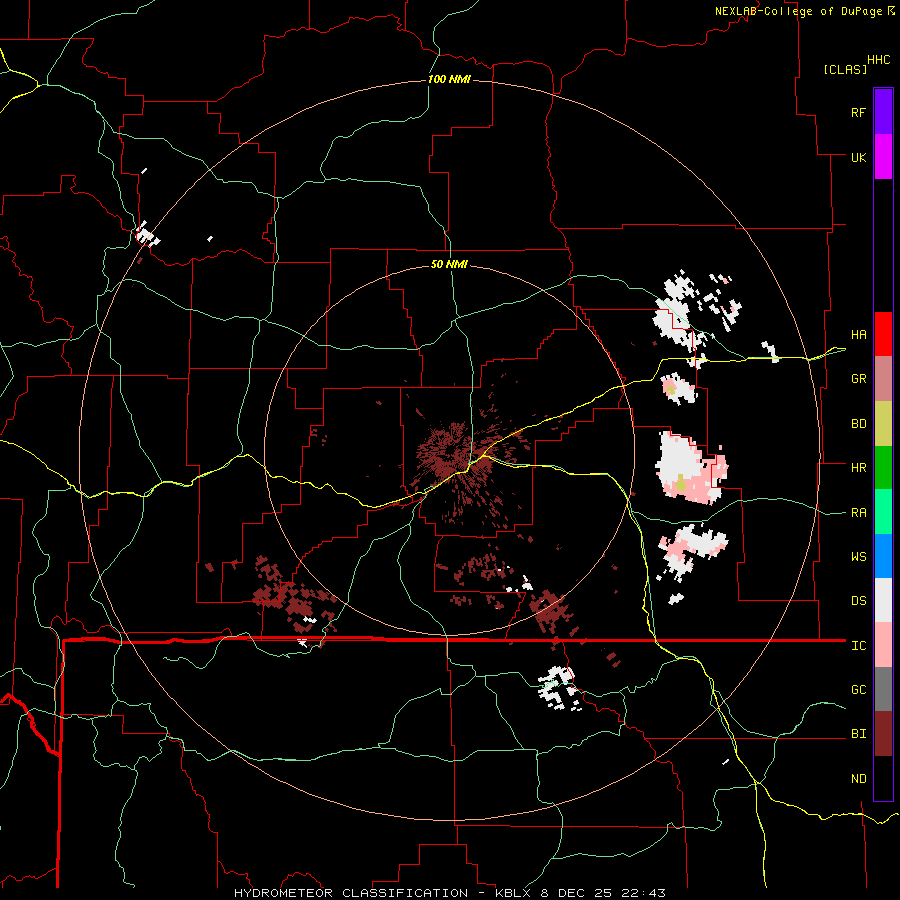Click the RA light green legend swatch
Viewport: 900px width, 900px height.
pos(883,512)
